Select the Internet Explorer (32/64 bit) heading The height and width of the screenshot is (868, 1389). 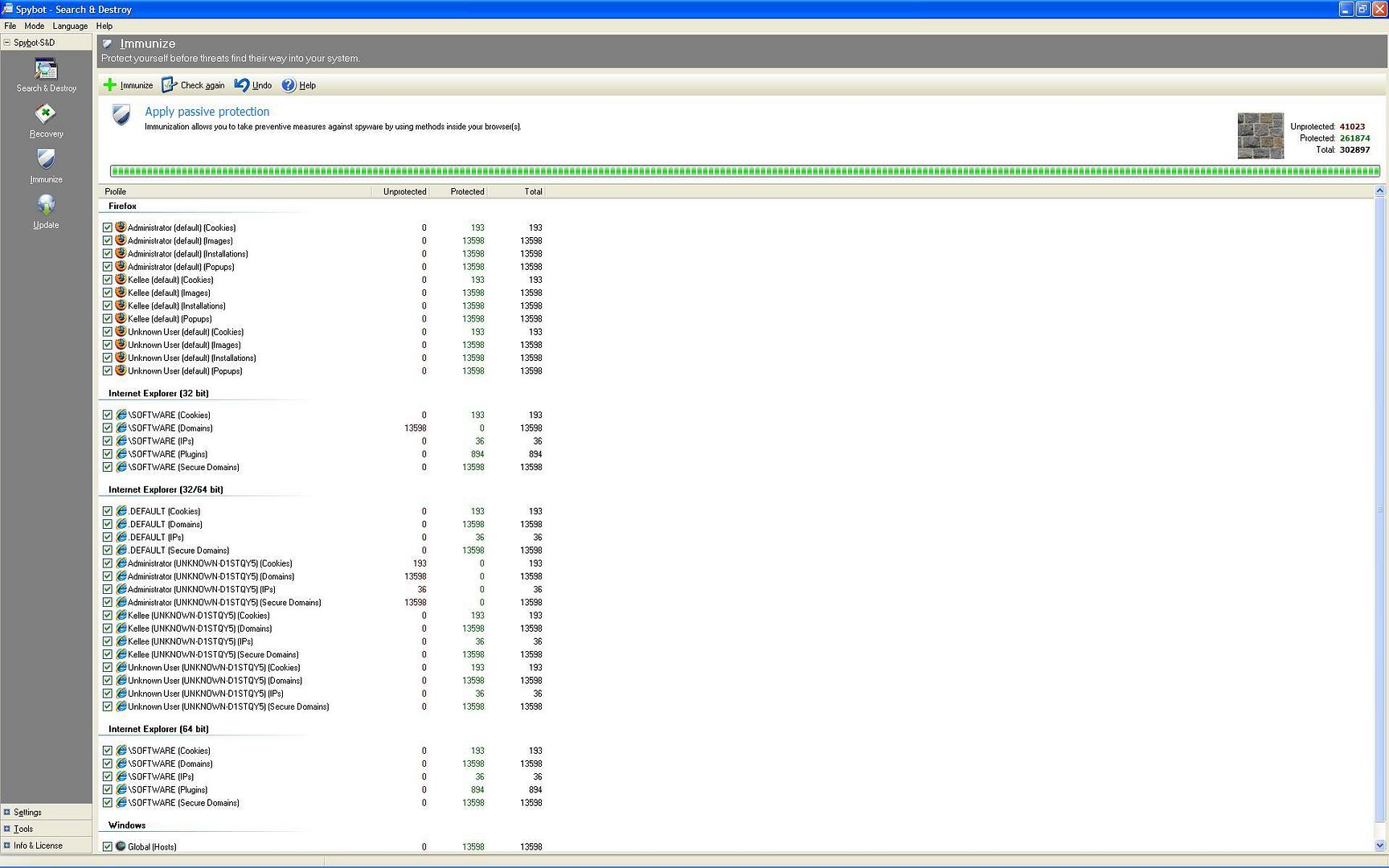pos(166,489)
